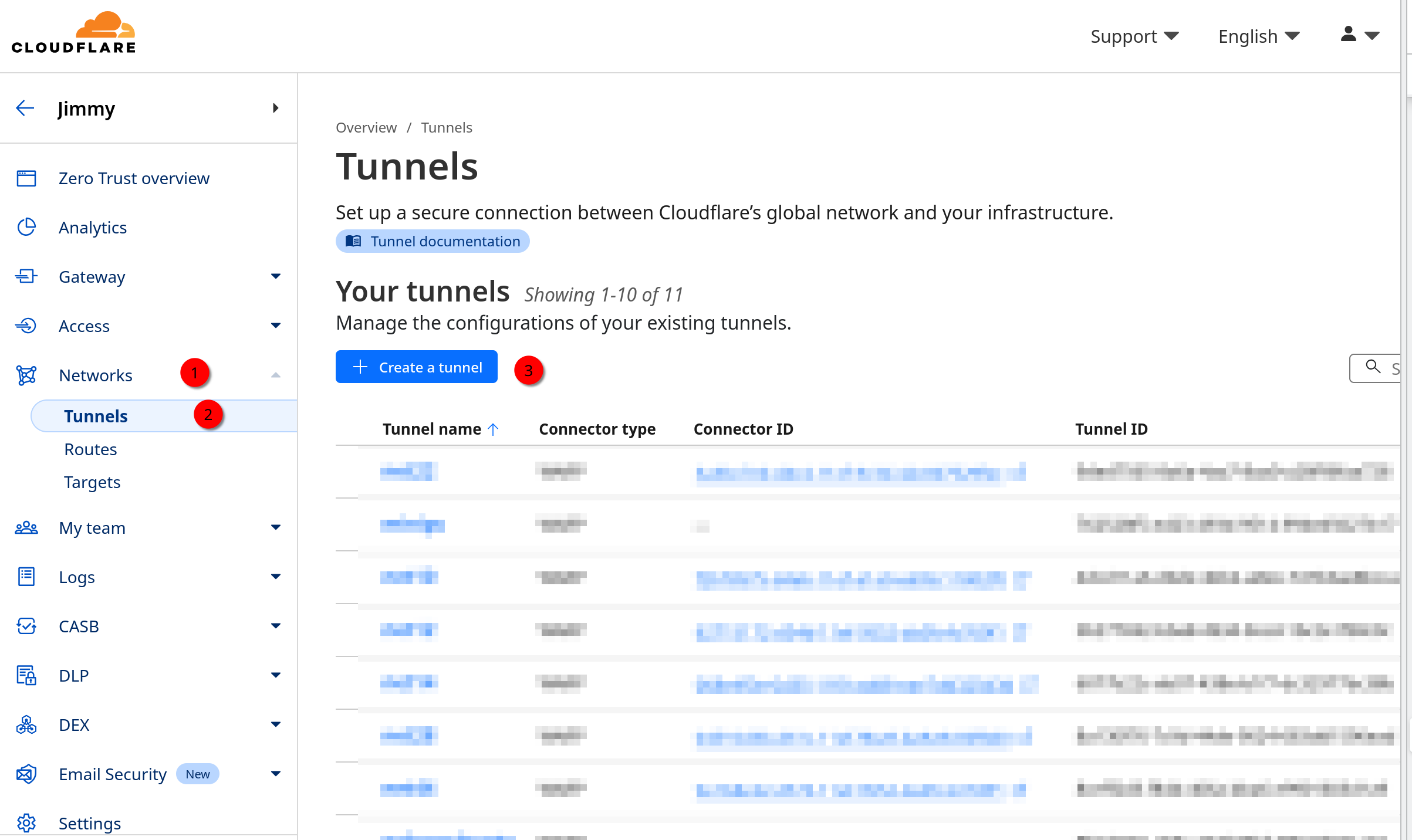This screenshot has height=840, width=1412.
Task: Click the Analytics pie chart icon
Action: point(26,228)
